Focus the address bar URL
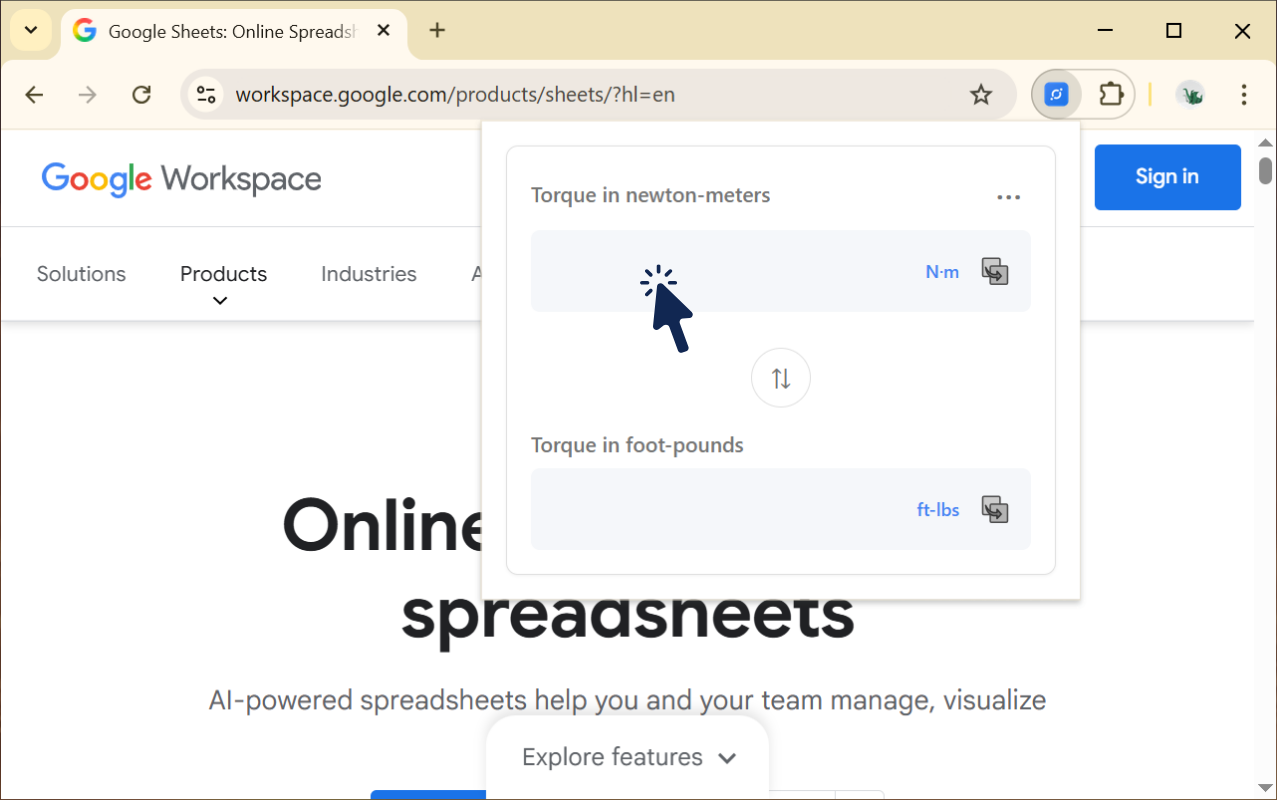Image resolution: width=1280 pixels, height=800 pixels. pyautogui.click(x=455, y=95)
